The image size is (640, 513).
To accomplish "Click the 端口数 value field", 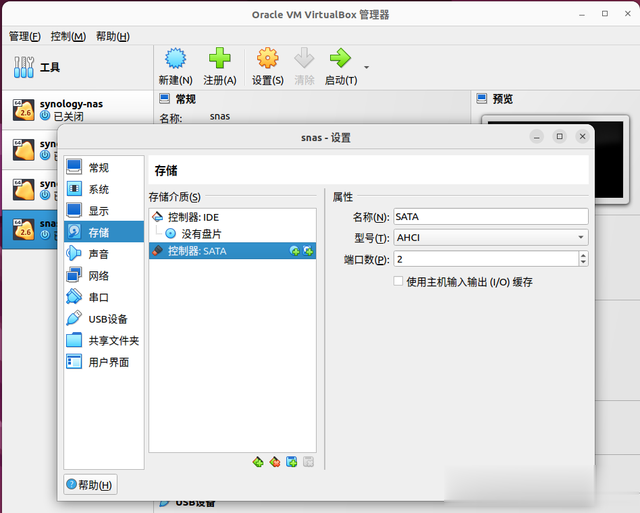I will click(486, 259).
